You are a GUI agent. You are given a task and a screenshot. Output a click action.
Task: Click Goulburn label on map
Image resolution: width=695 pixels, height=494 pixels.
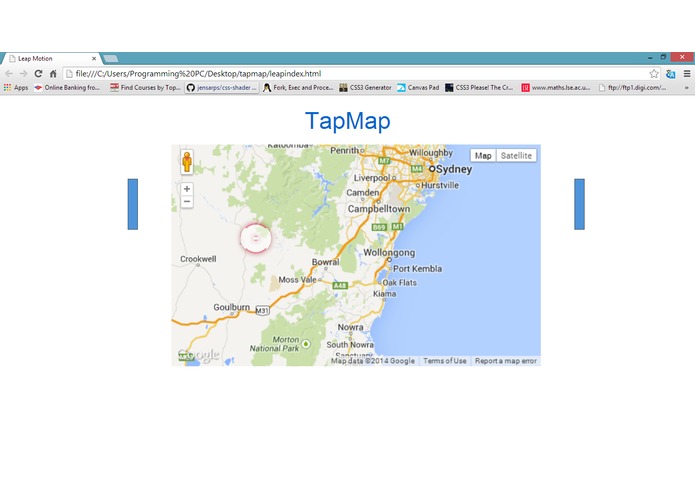pyautogui.click(x=231, y=307)
